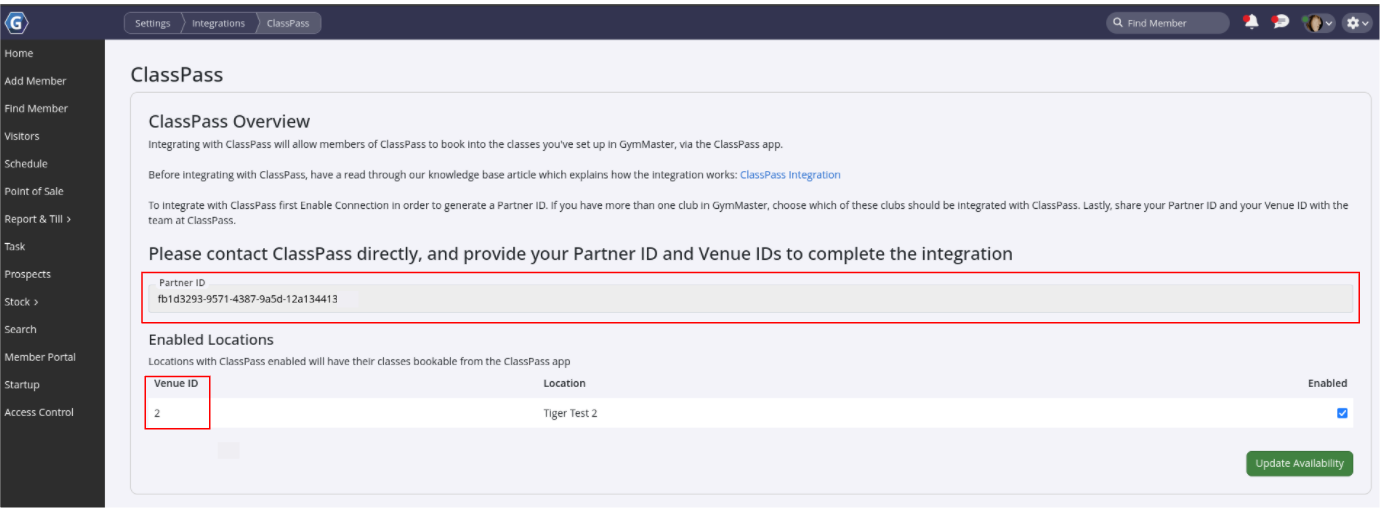Click into the Find Member search box
Screen dimensions: 1383x513
click(x=1170, y=23)
